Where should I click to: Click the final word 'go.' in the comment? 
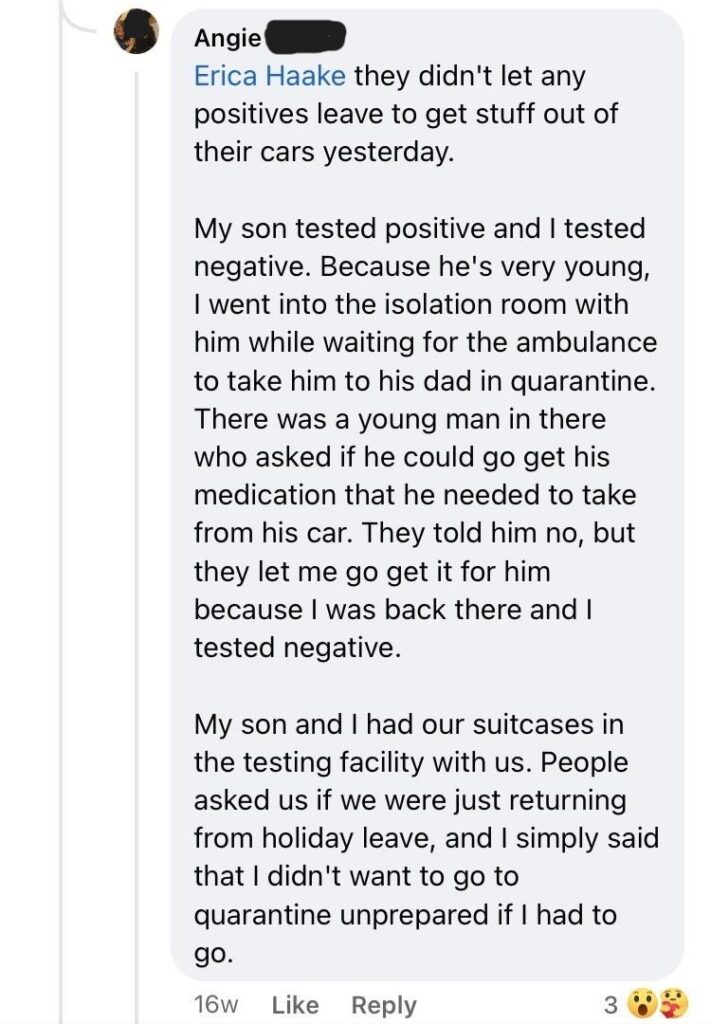[213, 953]
